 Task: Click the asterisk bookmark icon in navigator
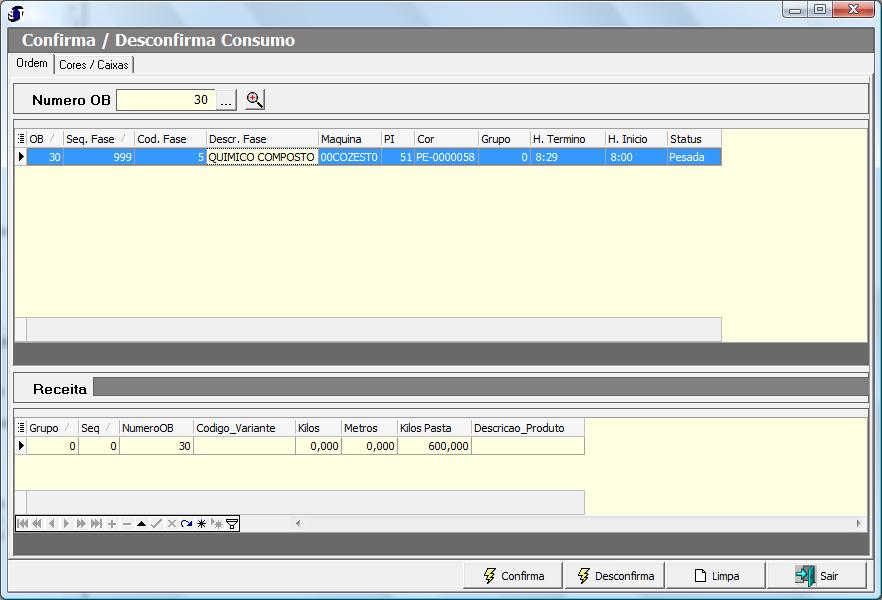click(201, 524)
